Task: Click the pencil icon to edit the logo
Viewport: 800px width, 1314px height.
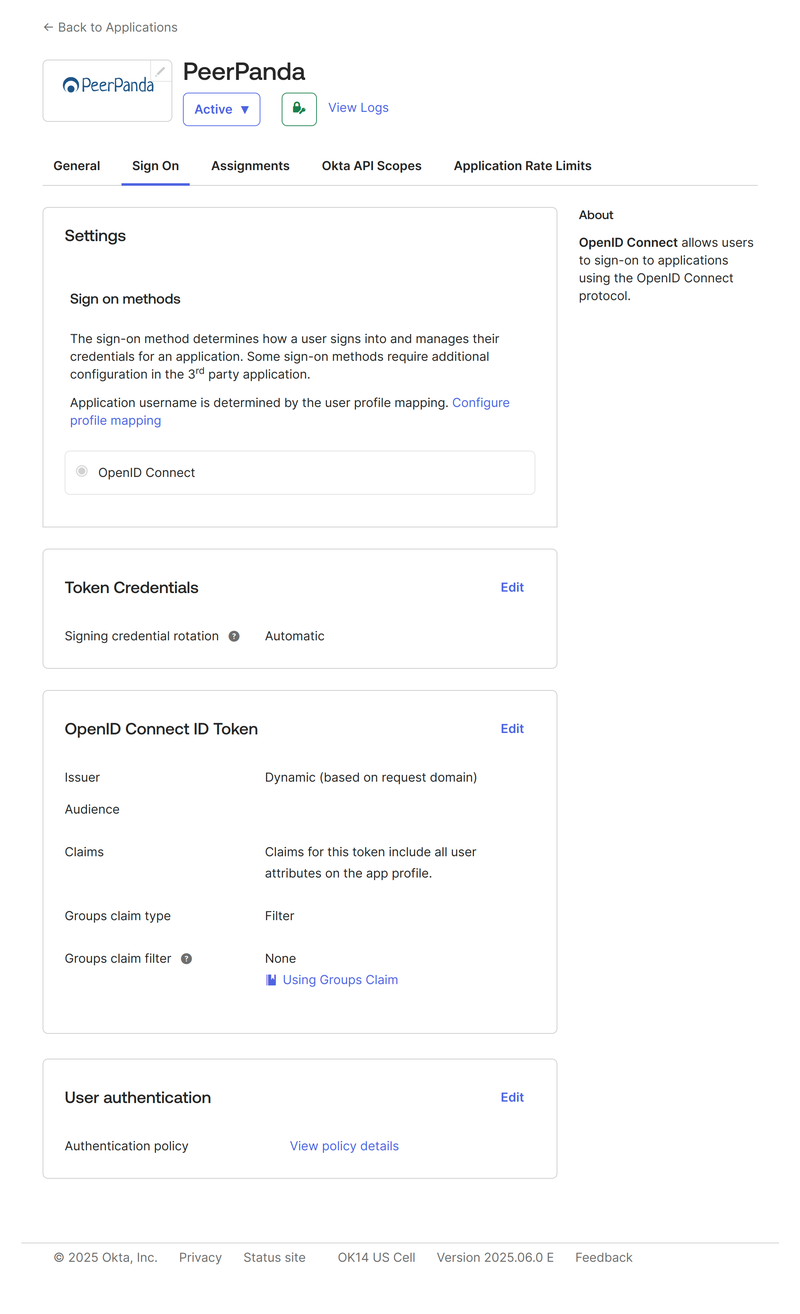Action: point(160,71)
